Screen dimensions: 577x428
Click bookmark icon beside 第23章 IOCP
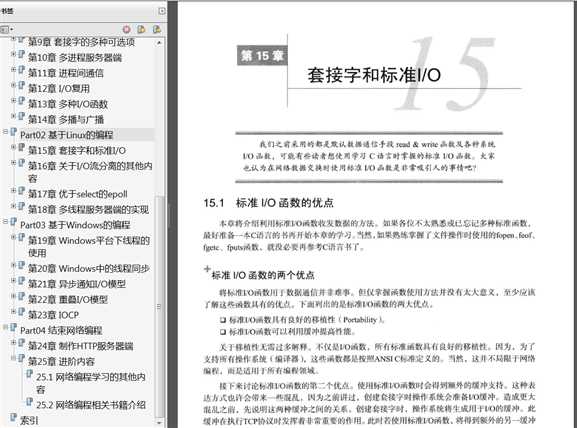pos(21,312)
